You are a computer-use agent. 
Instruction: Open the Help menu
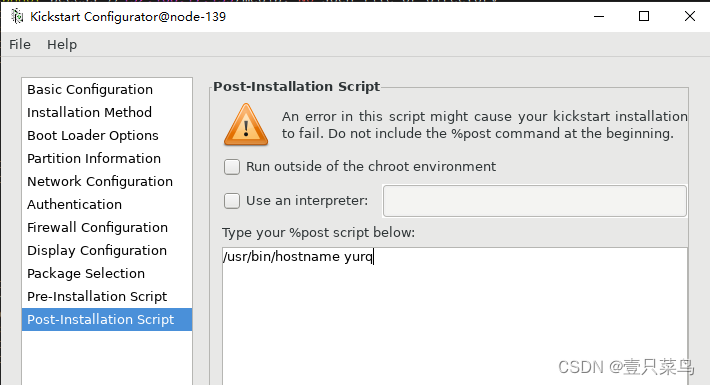point(62,44)
